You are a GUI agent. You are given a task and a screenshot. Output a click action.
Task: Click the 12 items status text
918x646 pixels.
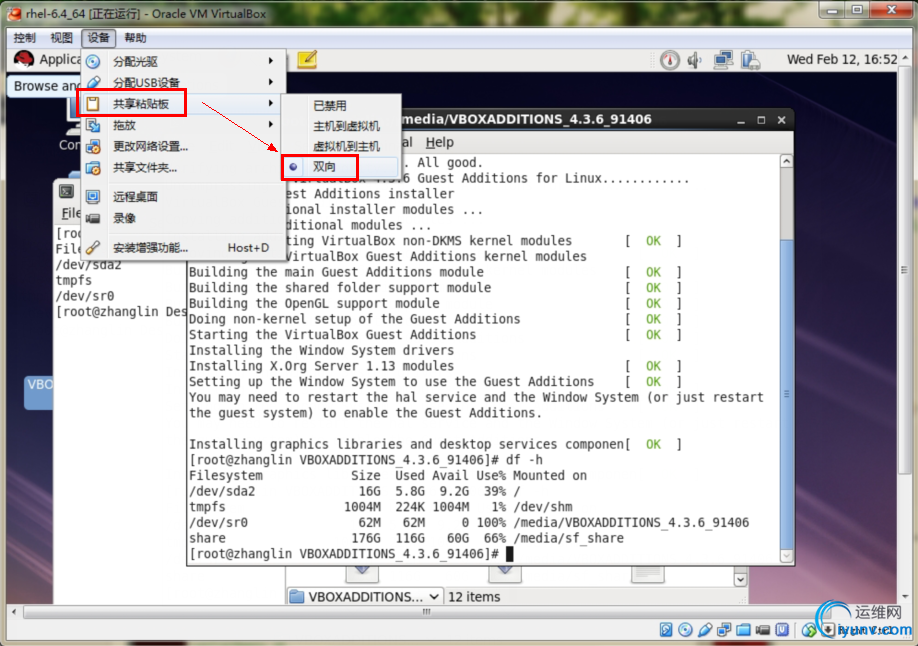[x=474, y=597]
